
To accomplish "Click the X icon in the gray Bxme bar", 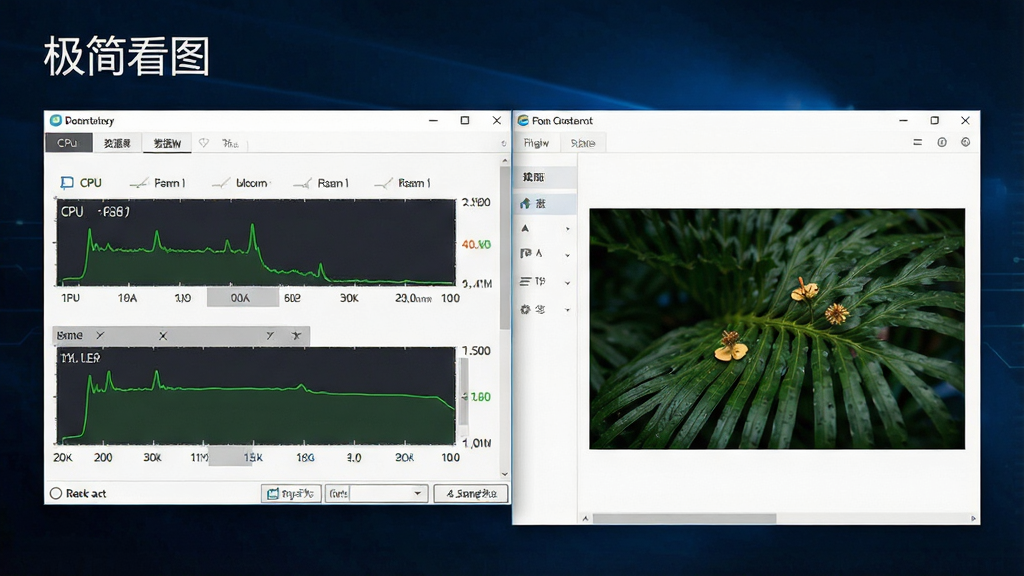I will click(163, 336).
